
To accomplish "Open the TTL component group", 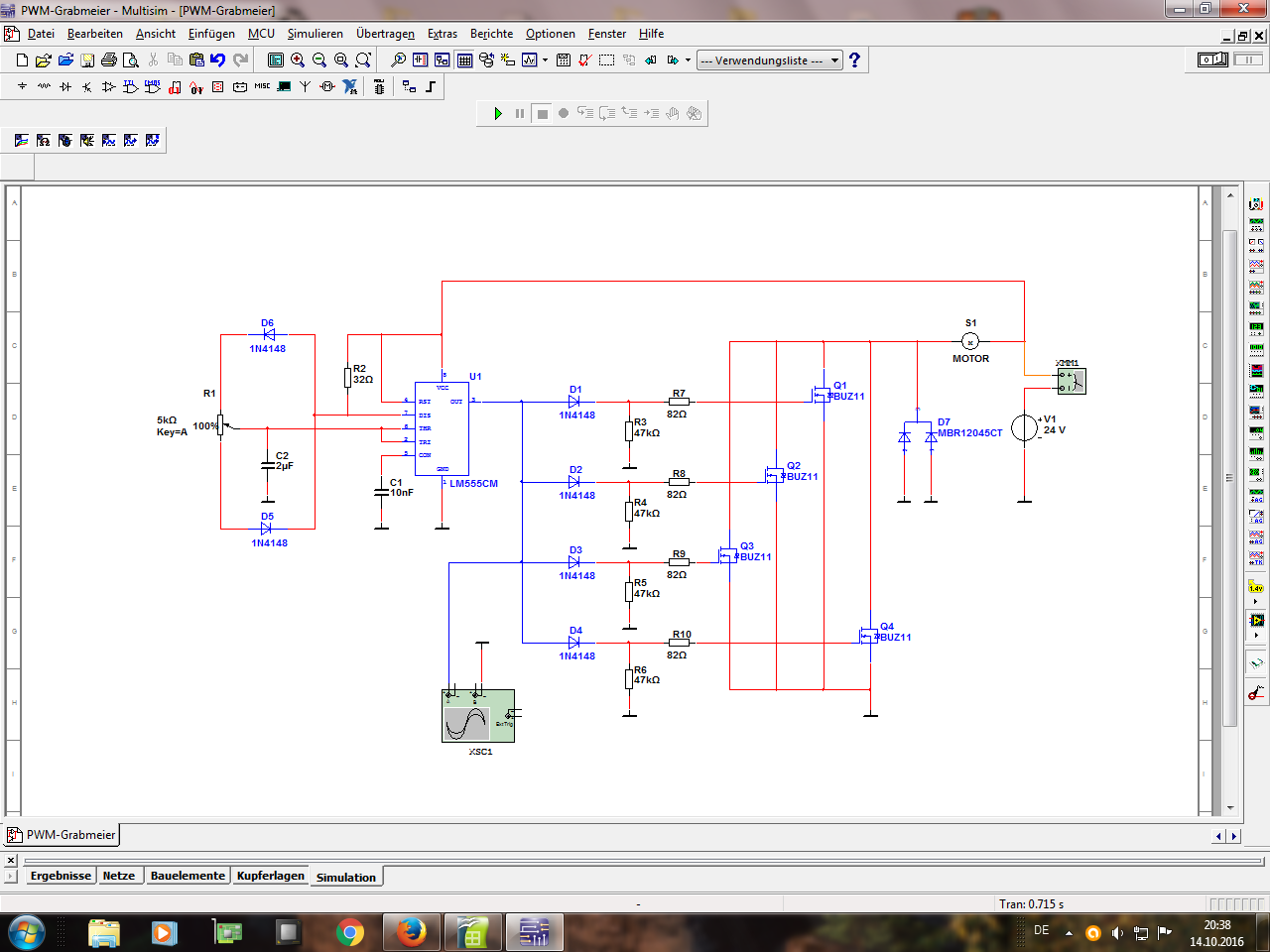I will [x=131, y=87].
